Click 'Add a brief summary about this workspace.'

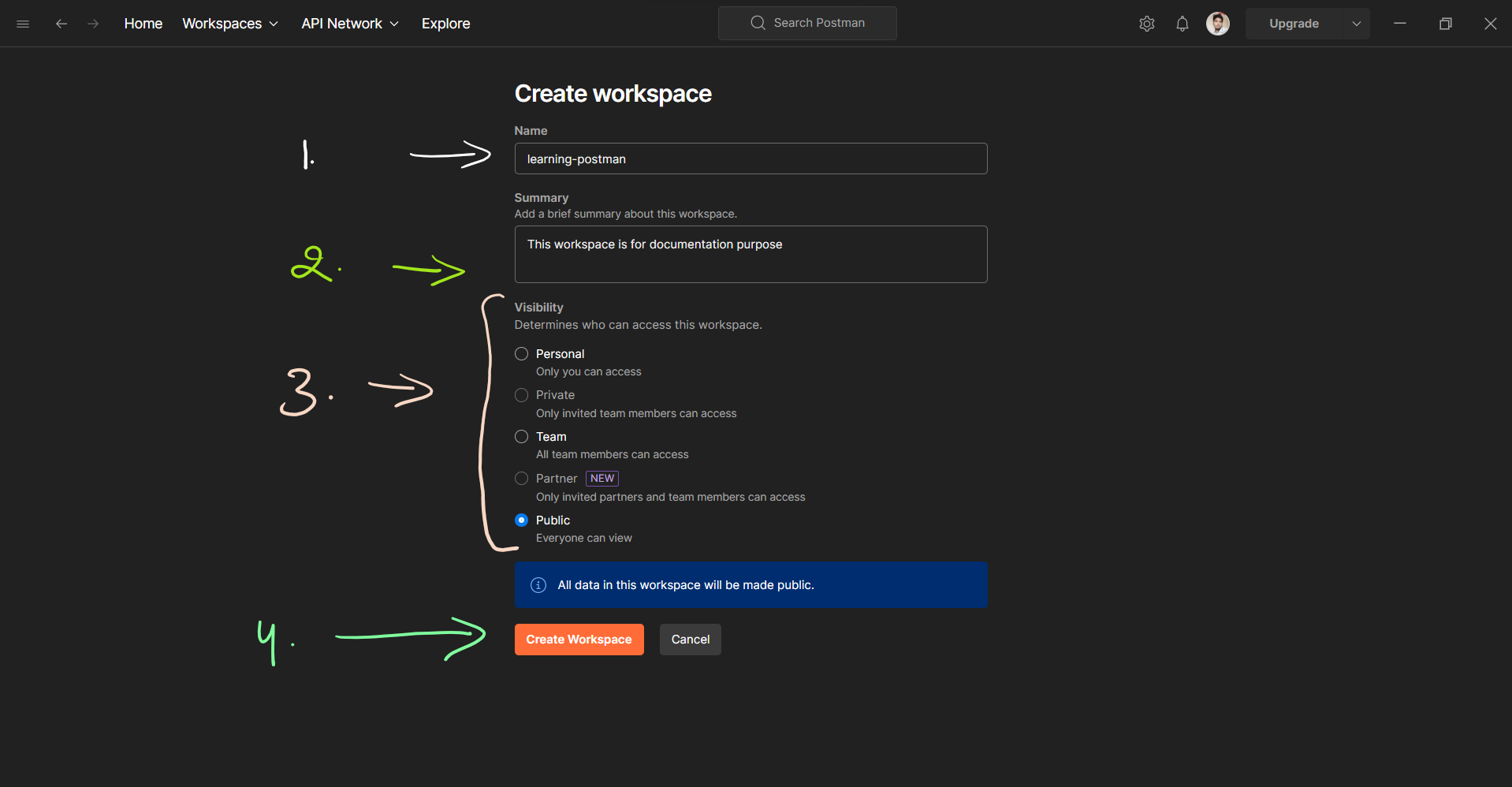pyautogui.click(x=626, y=214)
